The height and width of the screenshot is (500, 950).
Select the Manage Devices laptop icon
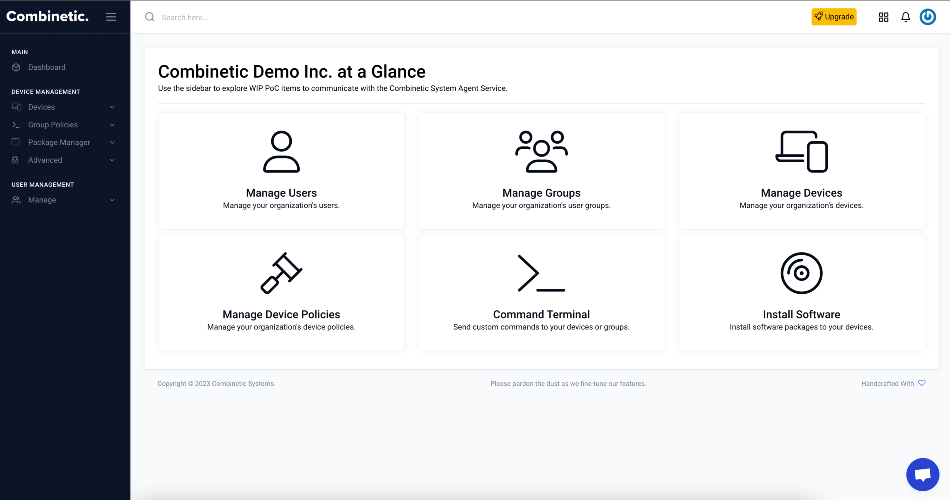(801, 152)
